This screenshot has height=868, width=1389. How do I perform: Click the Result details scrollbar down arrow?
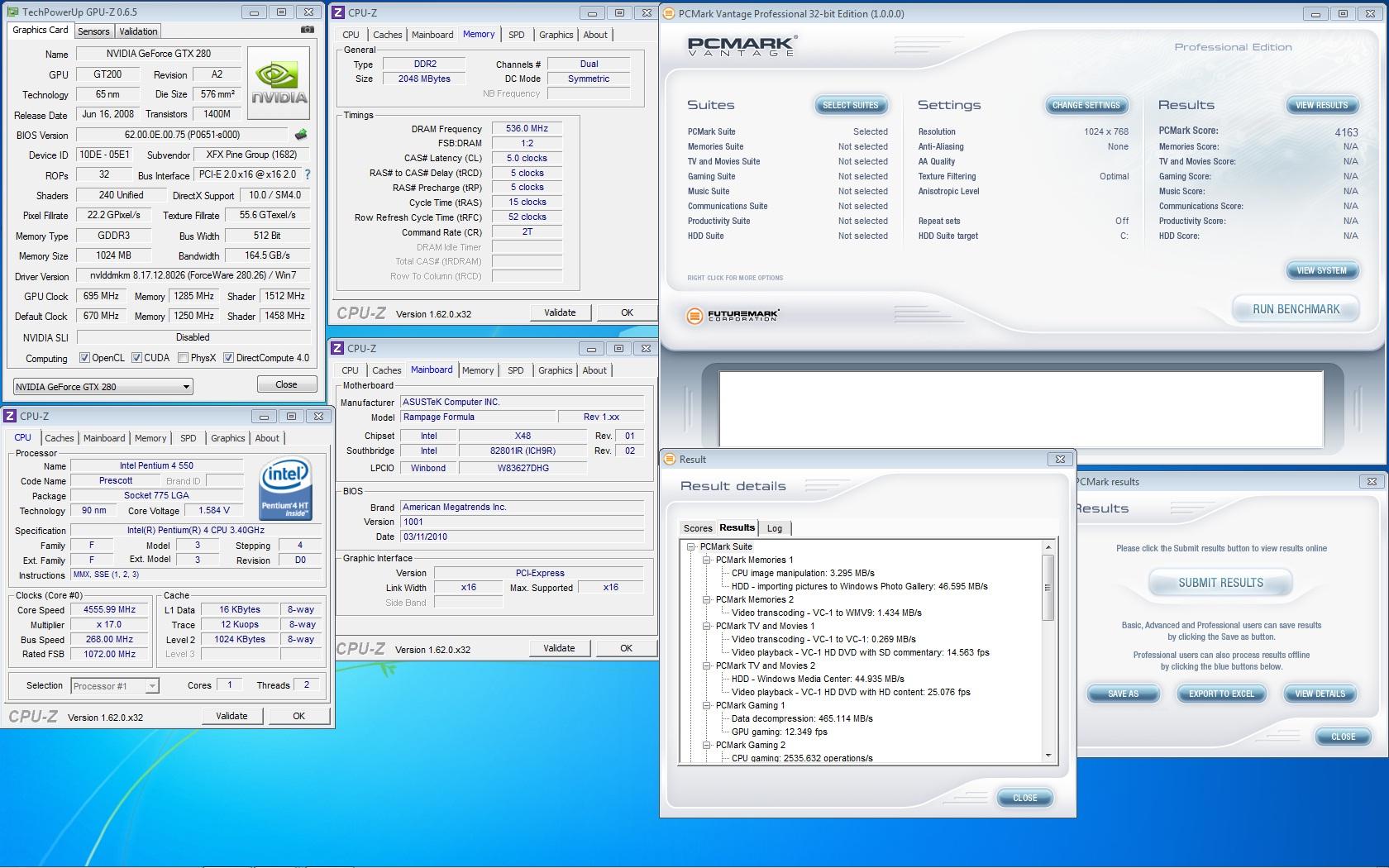coord(1048,756)
